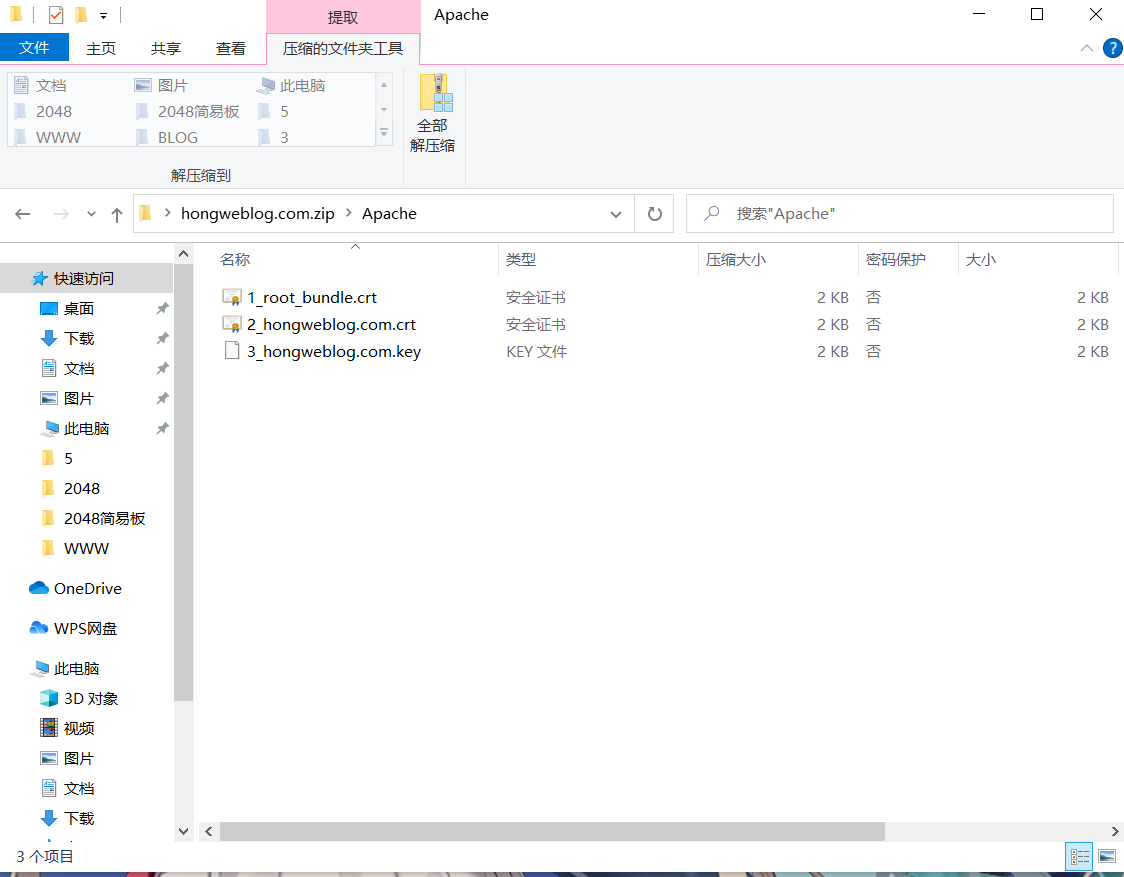Open the 文件 menu
The image size is (1124, 877).
pyautogui.click(x=35, y=47)
